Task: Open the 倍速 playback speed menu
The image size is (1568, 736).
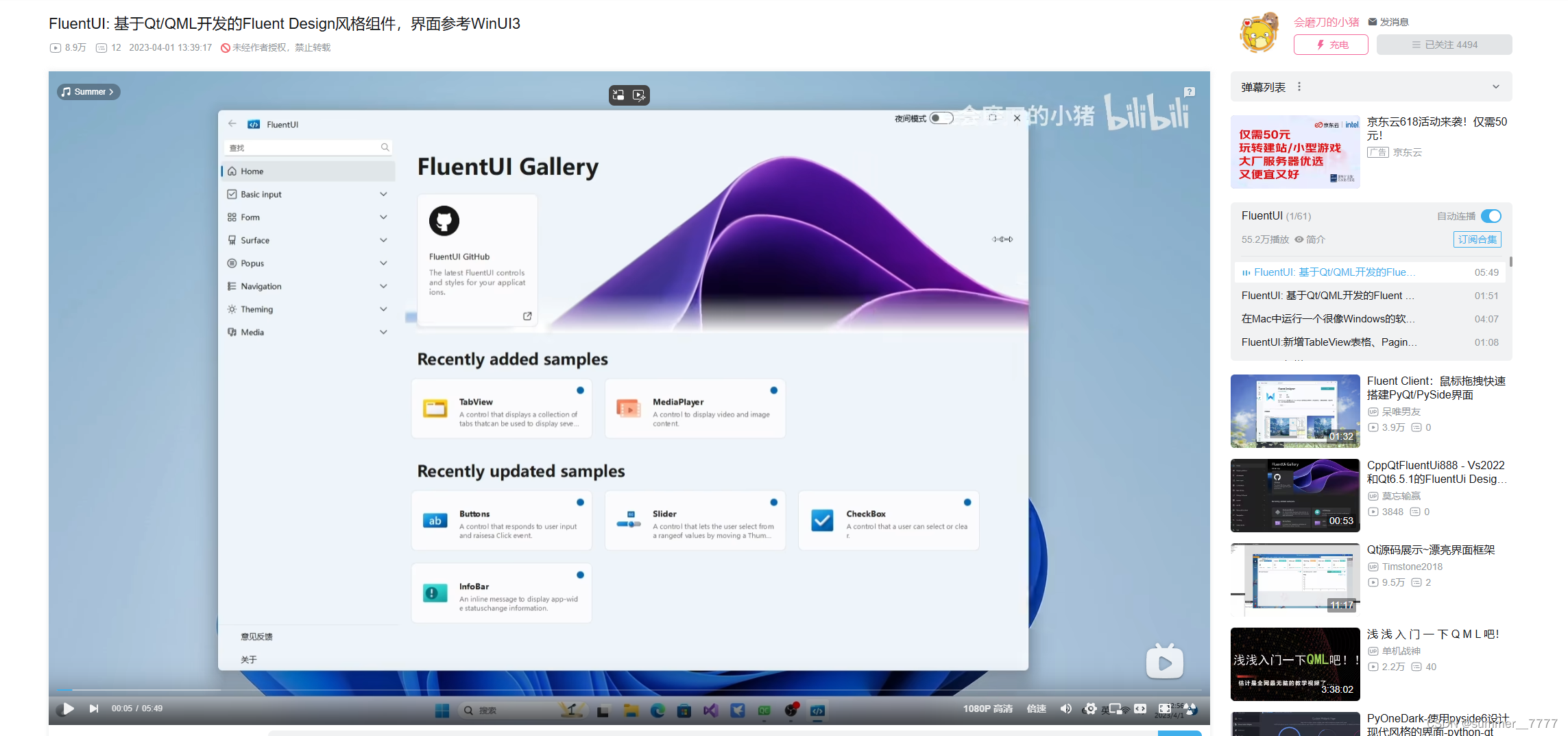Action: (x=1037, y=709)
